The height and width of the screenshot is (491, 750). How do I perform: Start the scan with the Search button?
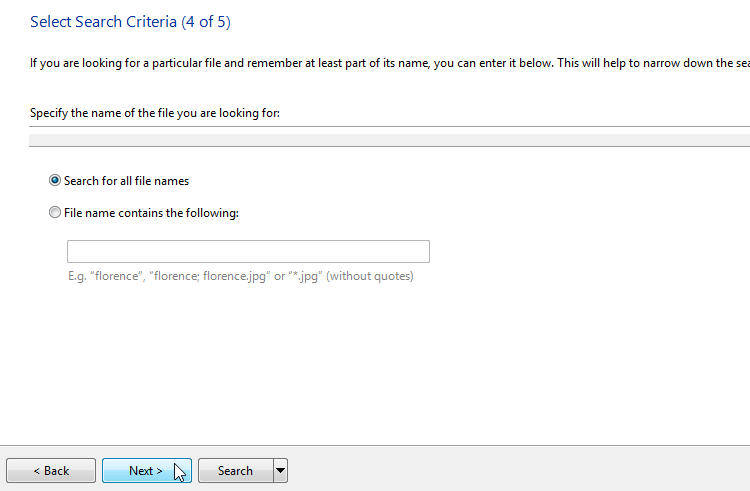pyautogui.click(x=236, y=470)
